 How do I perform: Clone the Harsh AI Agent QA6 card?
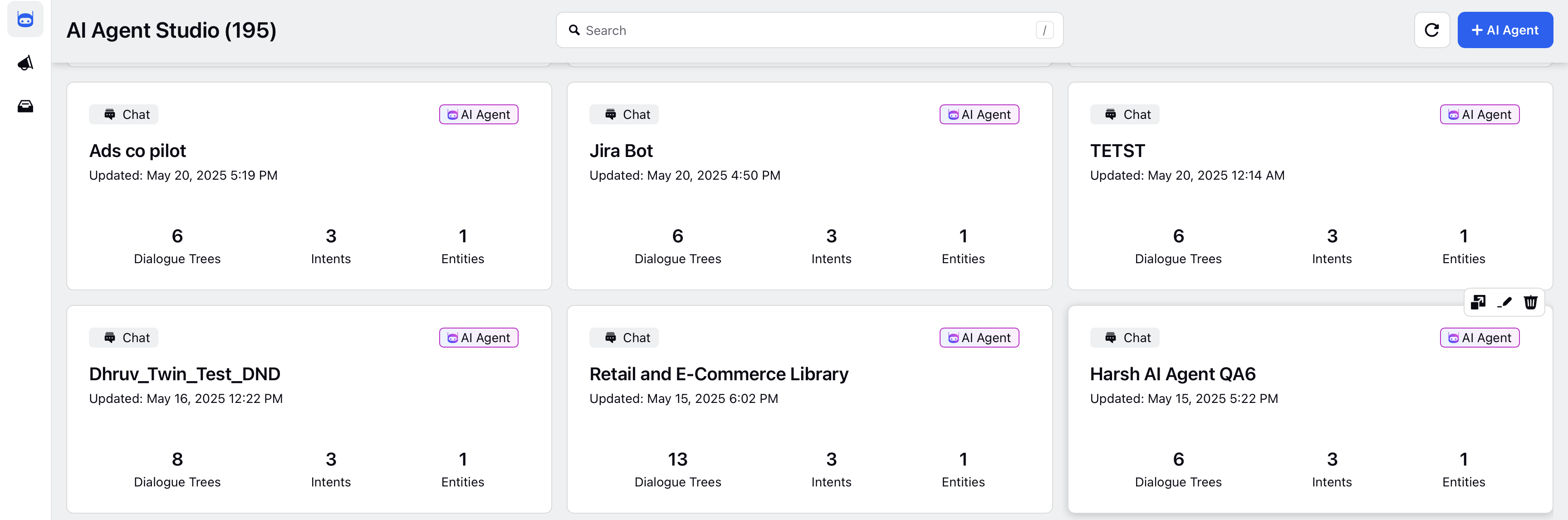tap(1478, 302)
